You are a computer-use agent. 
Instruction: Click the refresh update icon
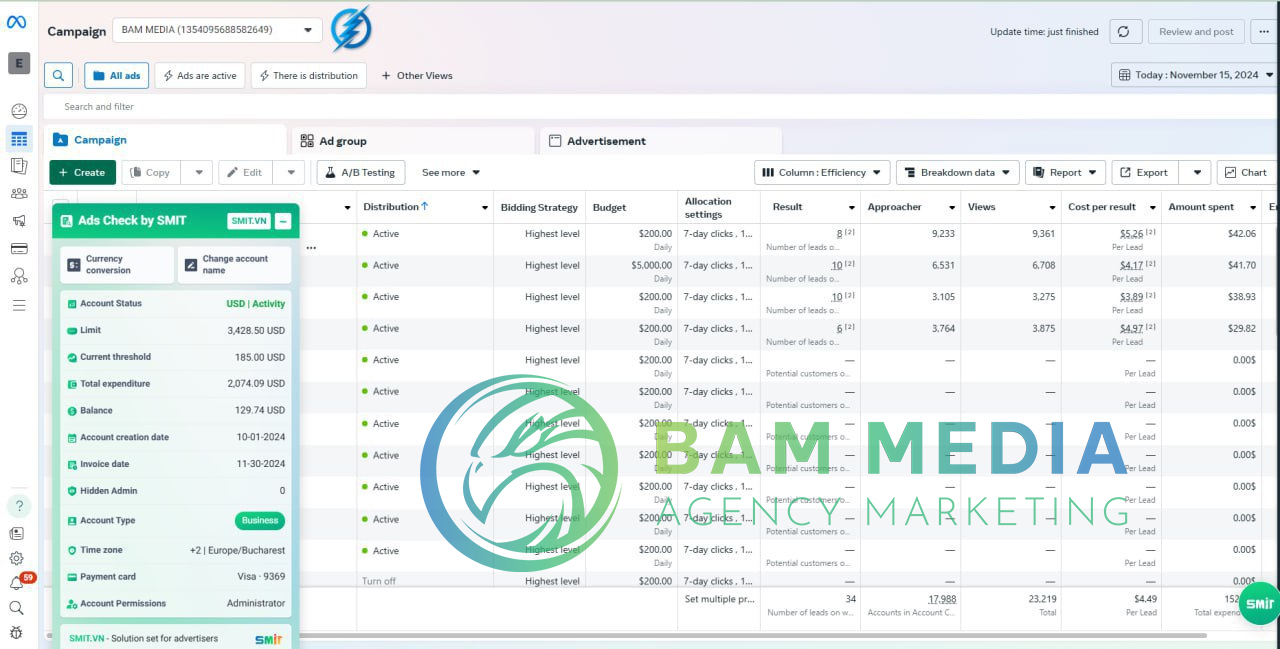[x=1124, y=32]
